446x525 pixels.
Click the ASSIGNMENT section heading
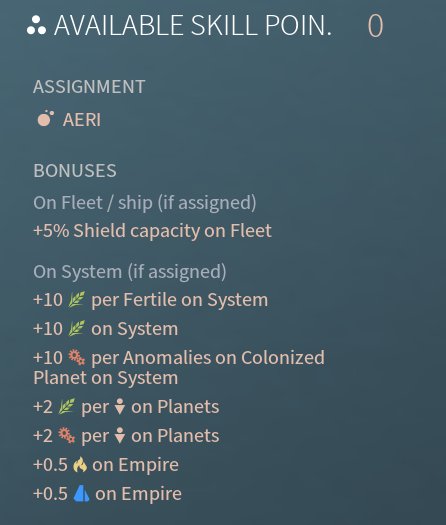click(89, 87)
